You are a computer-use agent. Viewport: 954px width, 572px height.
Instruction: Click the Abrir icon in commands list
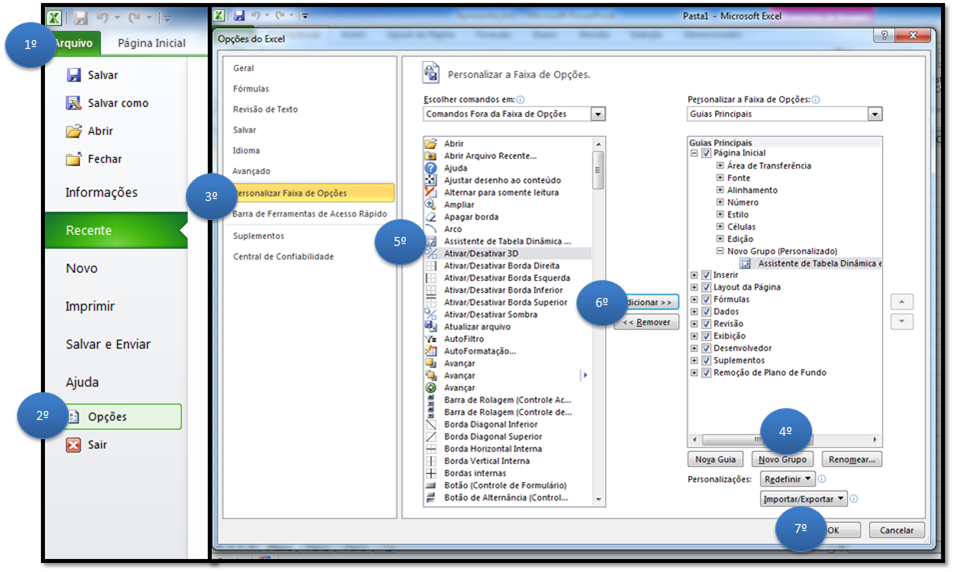coord(431,144)
